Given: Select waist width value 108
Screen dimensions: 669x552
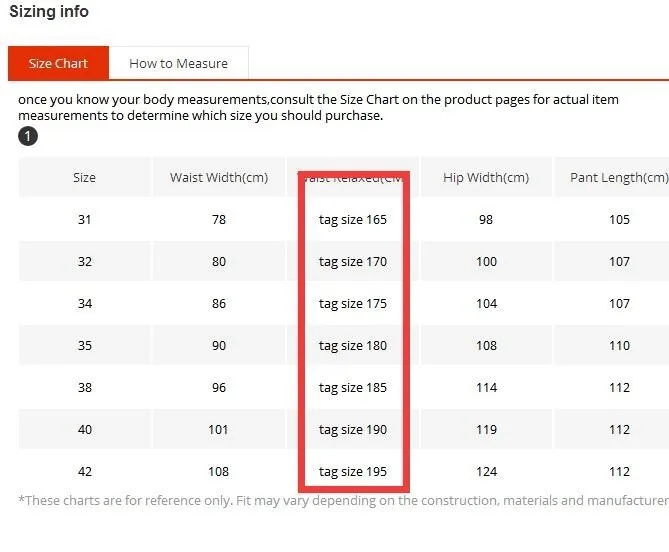Looking at the screenshot, I should point(219,472).
